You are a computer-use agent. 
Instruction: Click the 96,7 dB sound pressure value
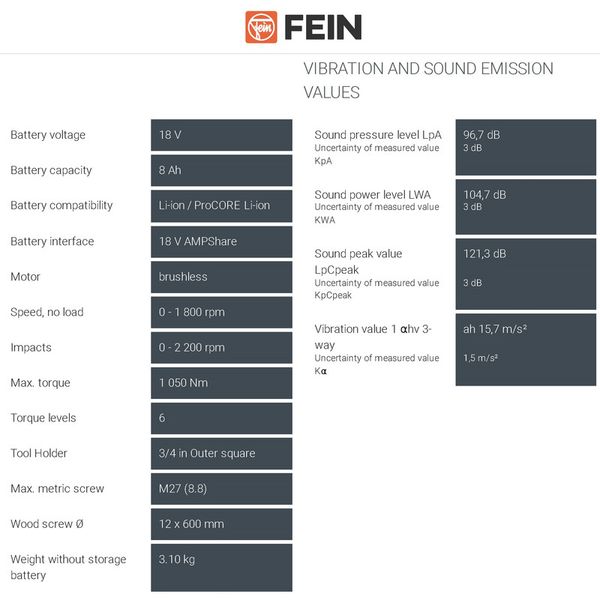click(x=484, y=133)
